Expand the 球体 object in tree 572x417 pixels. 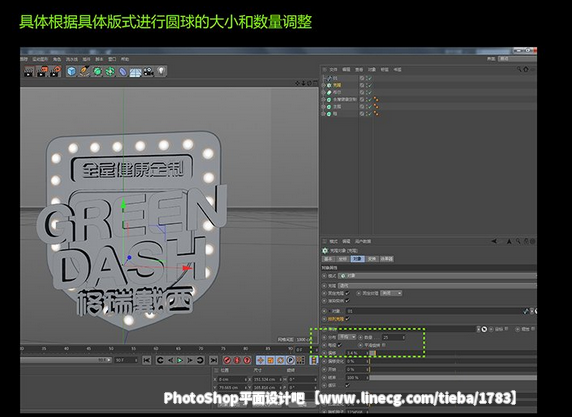point(323,92)
